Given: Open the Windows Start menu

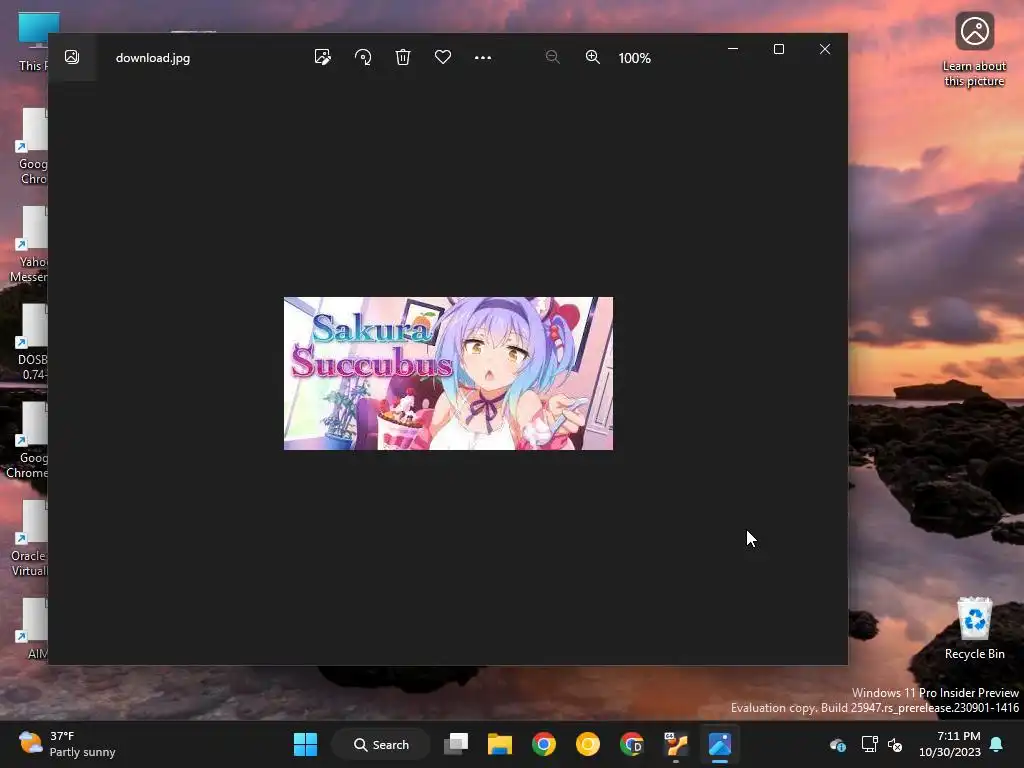Looking at the screenshot, I should tap(305, 744).
